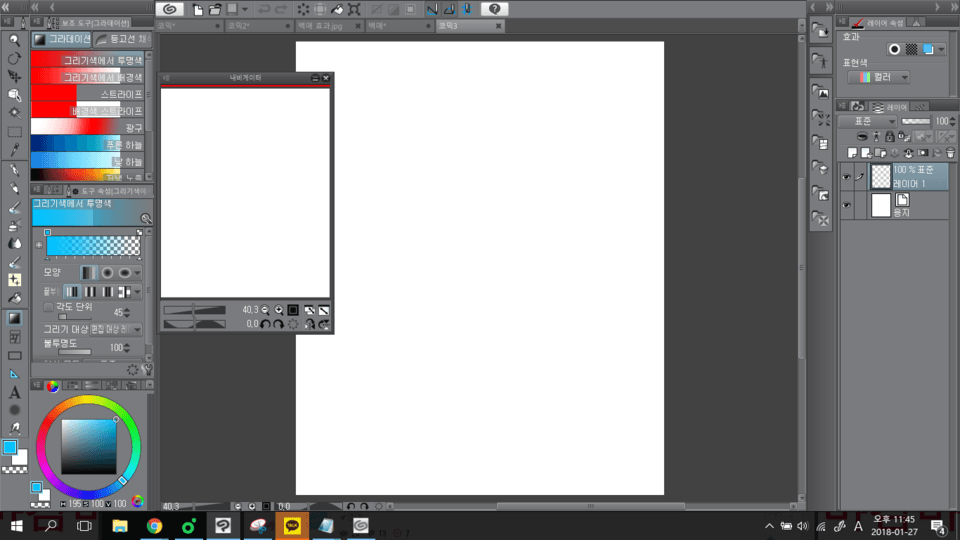Click New file icon in command bar
The width and height of the screenshot is (960, 540).
[198, 9]
